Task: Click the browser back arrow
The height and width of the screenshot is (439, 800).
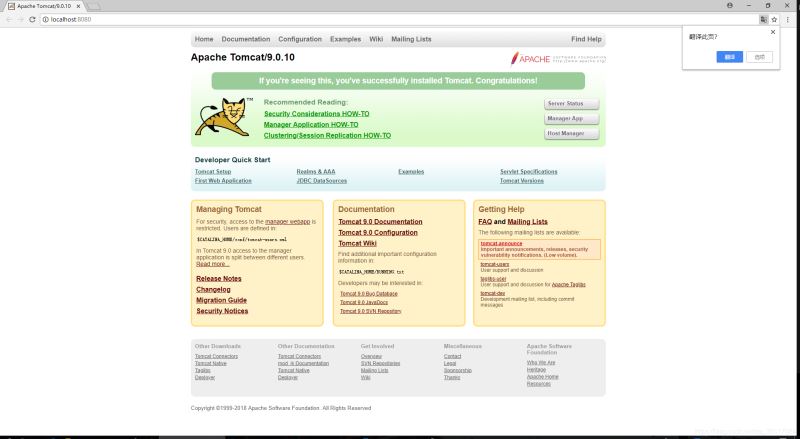Action: pyautogui.click(x=9, y=19)
